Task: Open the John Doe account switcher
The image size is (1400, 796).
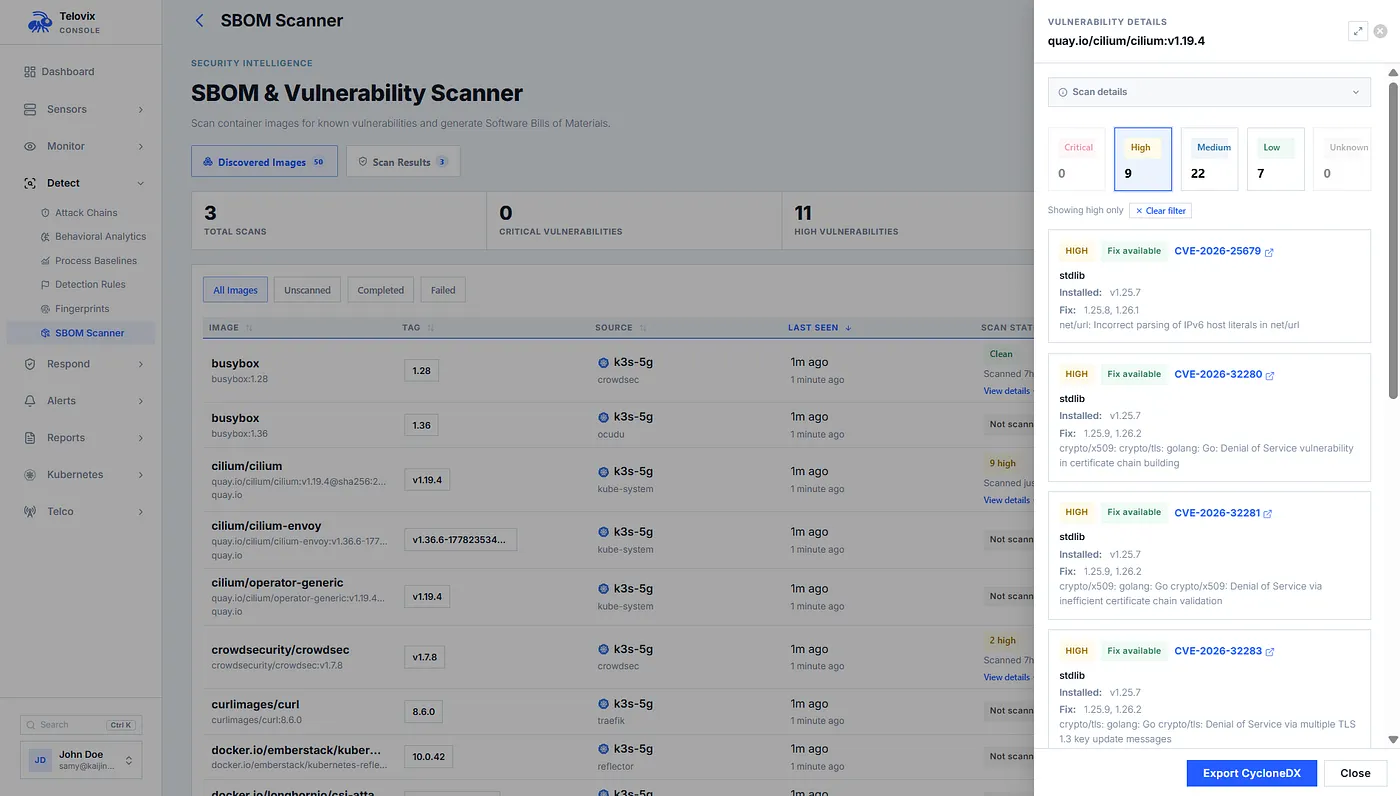Action: point(81,760)
